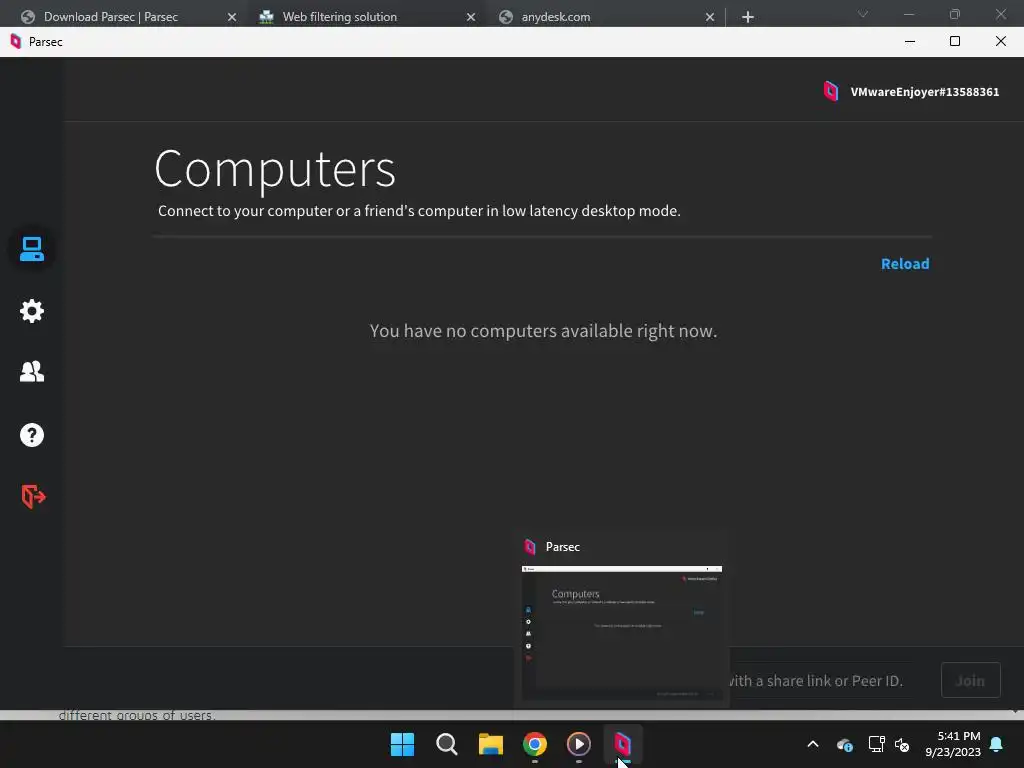Click the Parsec logo in the title bar
The height and width of the screenshot is (768, 1024).
[x=16, y=42]
